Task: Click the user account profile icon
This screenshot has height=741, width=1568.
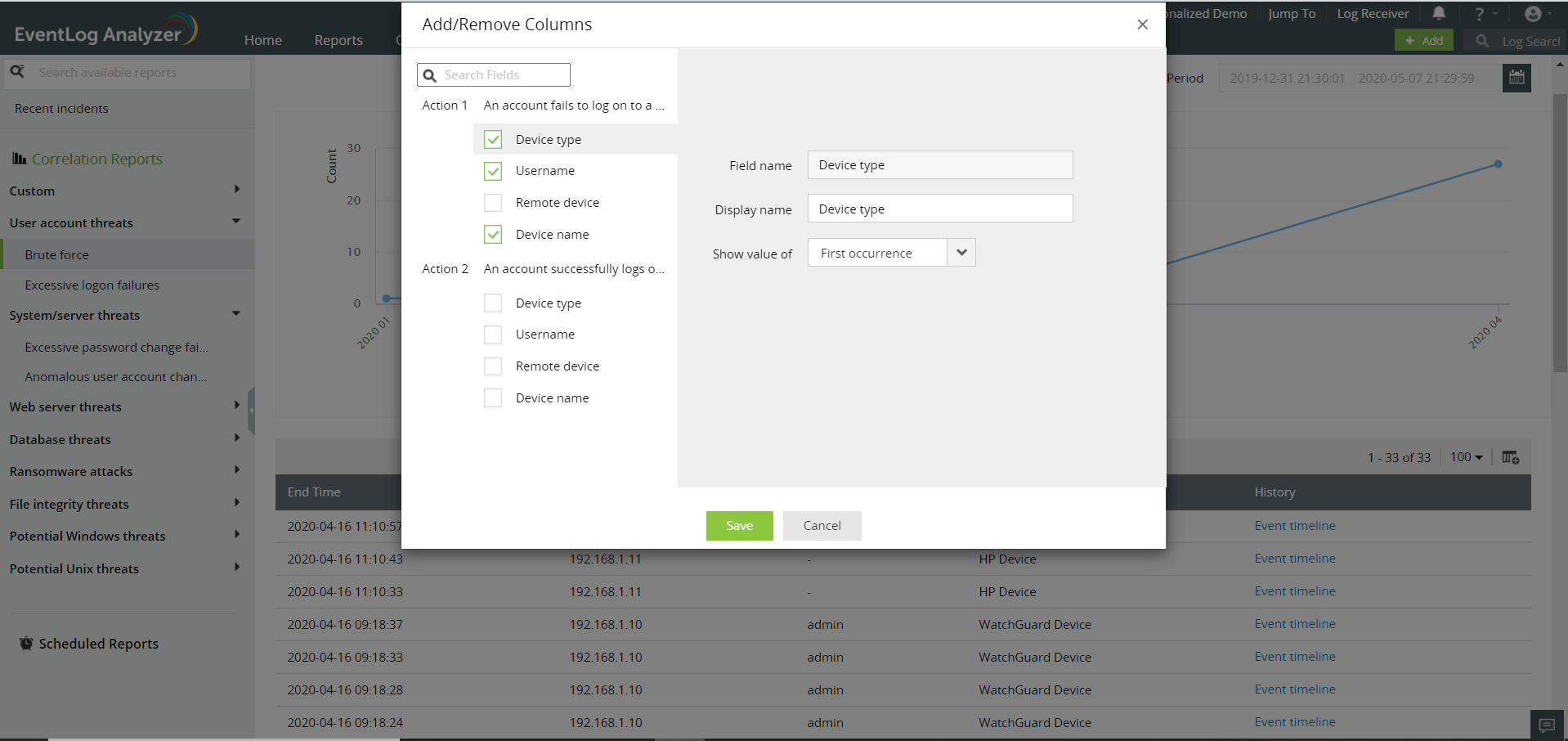Action: (x=1533, y=14)
